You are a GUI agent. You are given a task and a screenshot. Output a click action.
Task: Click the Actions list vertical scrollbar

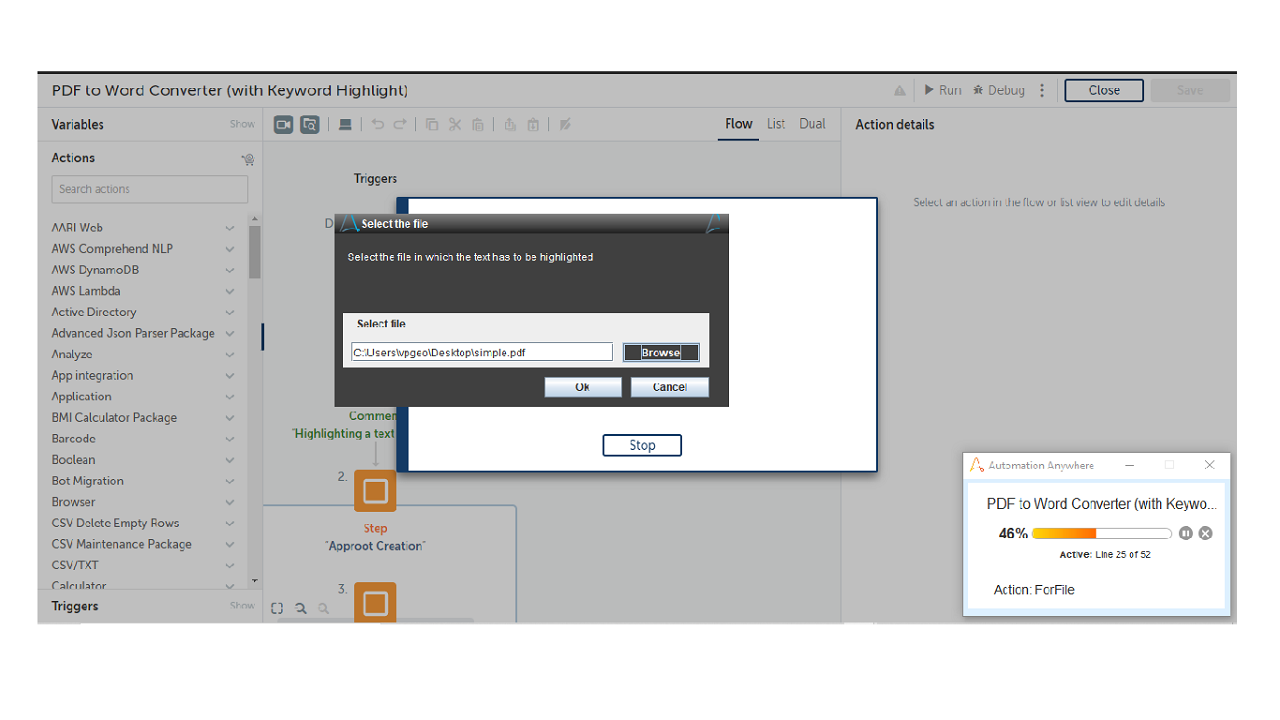[x=255, y=252]
